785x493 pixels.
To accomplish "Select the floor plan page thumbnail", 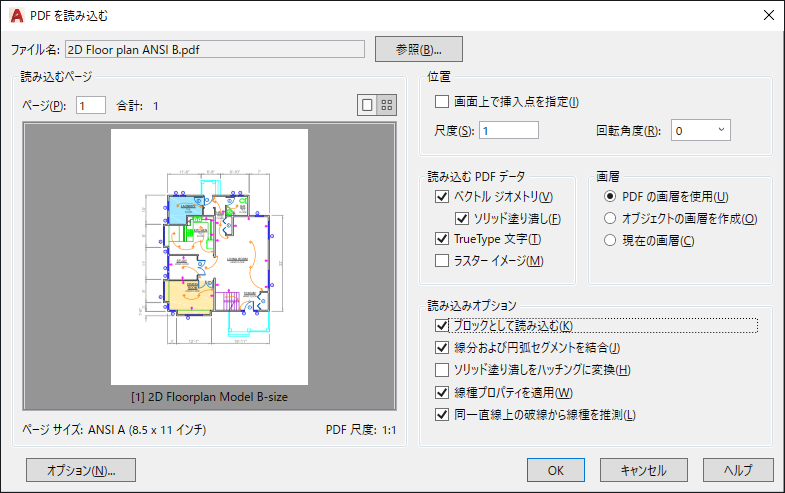I will pos(209,257).
